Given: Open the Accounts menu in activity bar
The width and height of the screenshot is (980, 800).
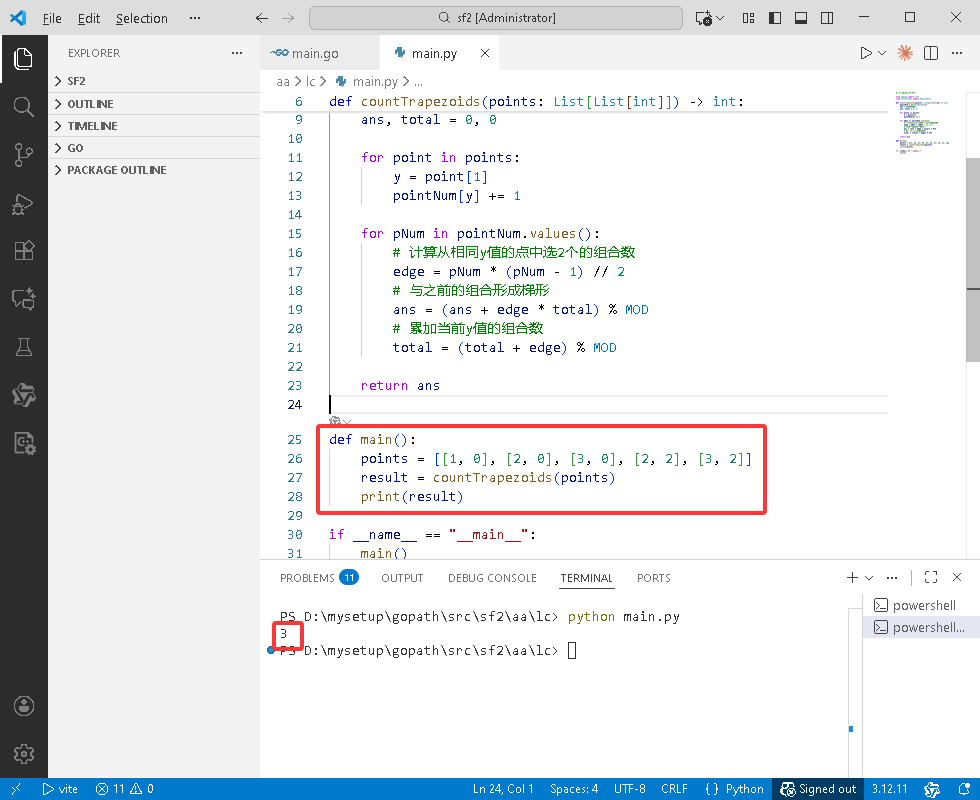Looking at the screenshot, I should click(24, 706).
